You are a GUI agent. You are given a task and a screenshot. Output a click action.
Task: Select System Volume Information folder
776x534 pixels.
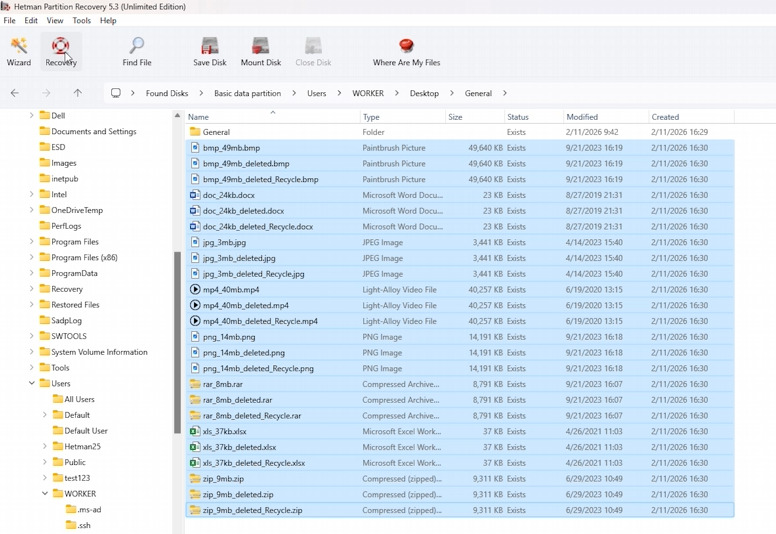[99, 352]
